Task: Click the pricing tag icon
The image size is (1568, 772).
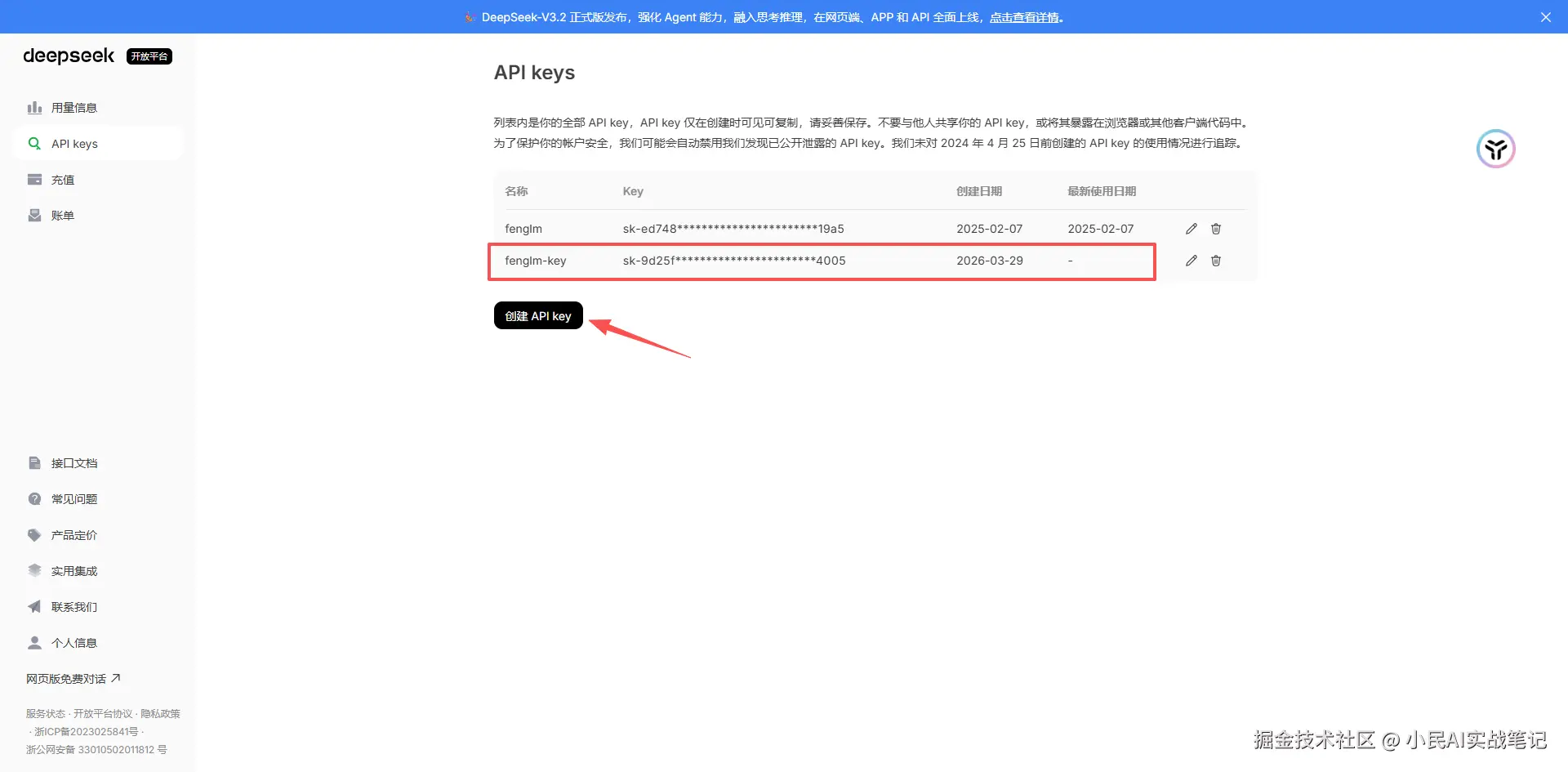Action: [34, 535]
